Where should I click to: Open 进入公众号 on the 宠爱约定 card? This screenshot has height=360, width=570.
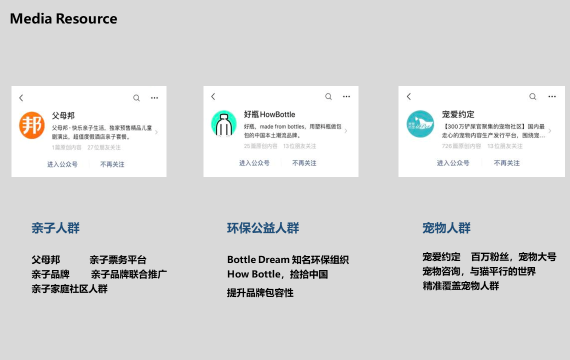tap(453, 163)
